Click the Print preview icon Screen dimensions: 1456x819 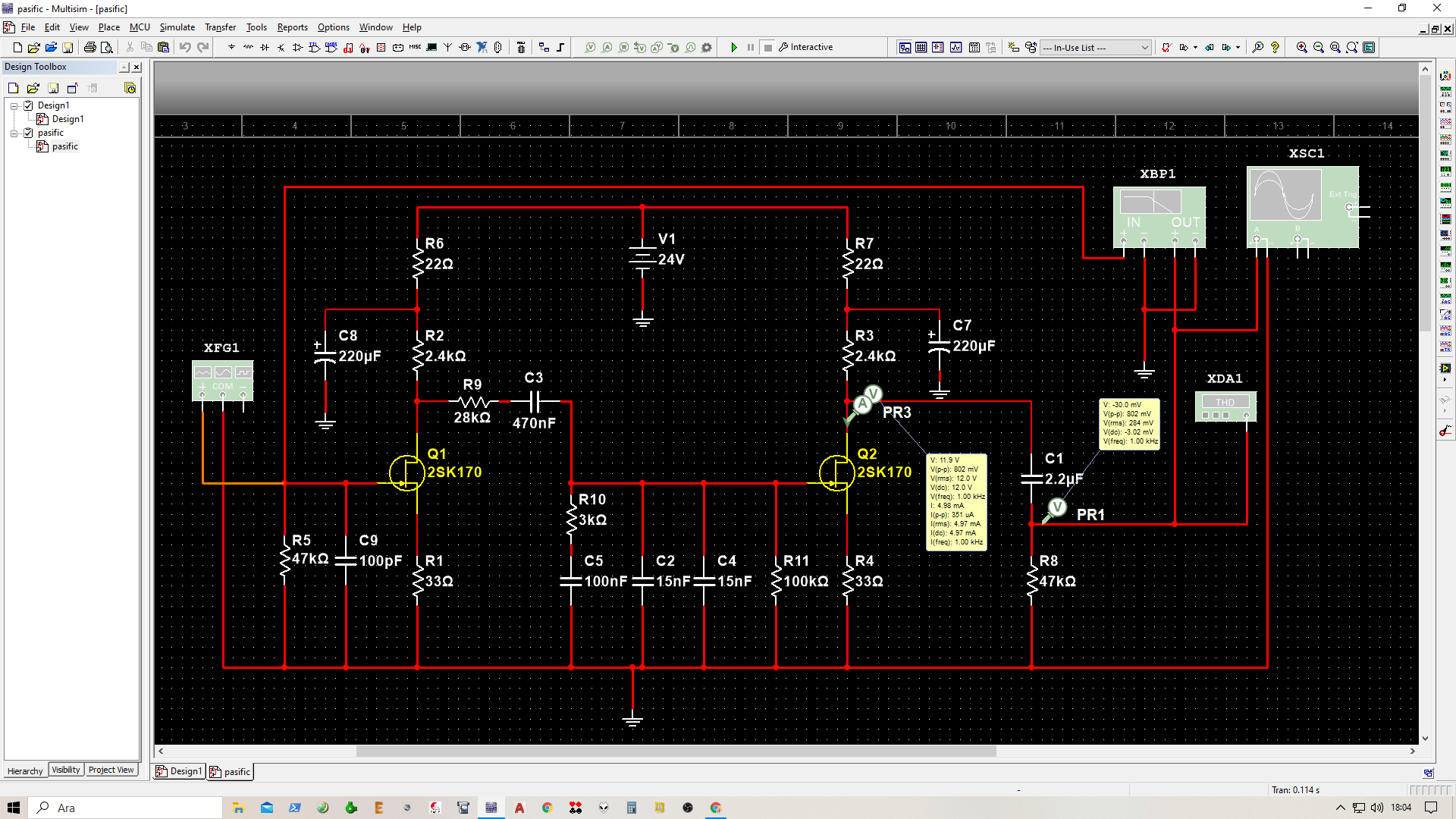[107, 47]
